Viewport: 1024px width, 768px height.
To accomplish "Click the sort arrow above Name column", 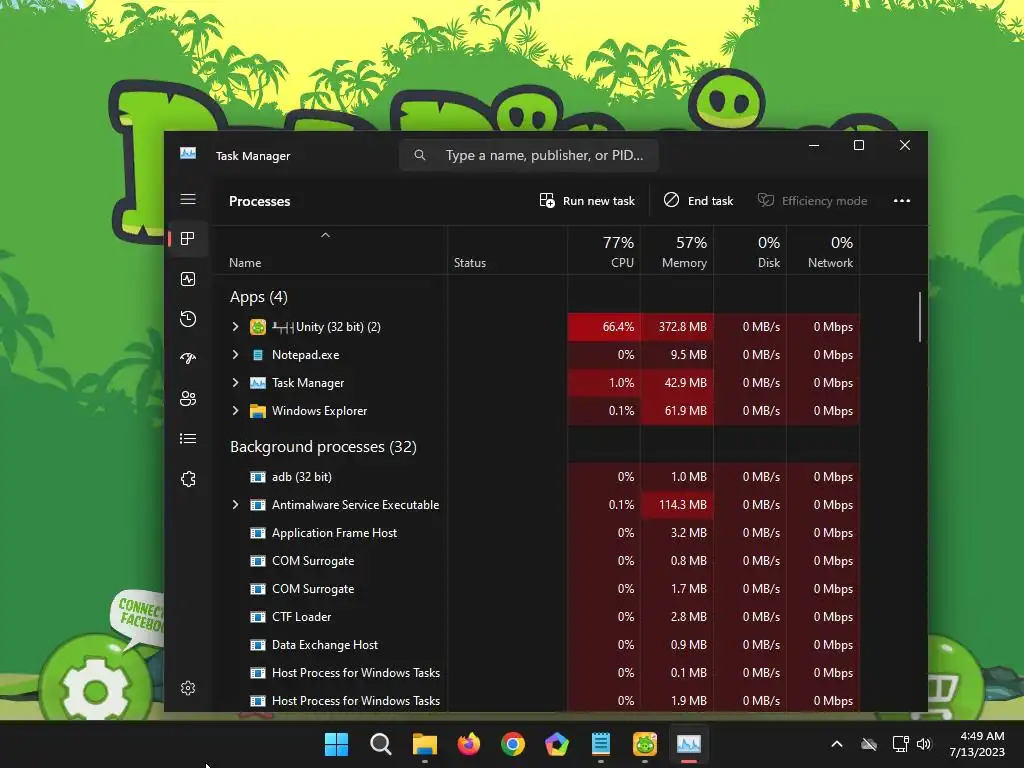I will click(x=325, y=235).
